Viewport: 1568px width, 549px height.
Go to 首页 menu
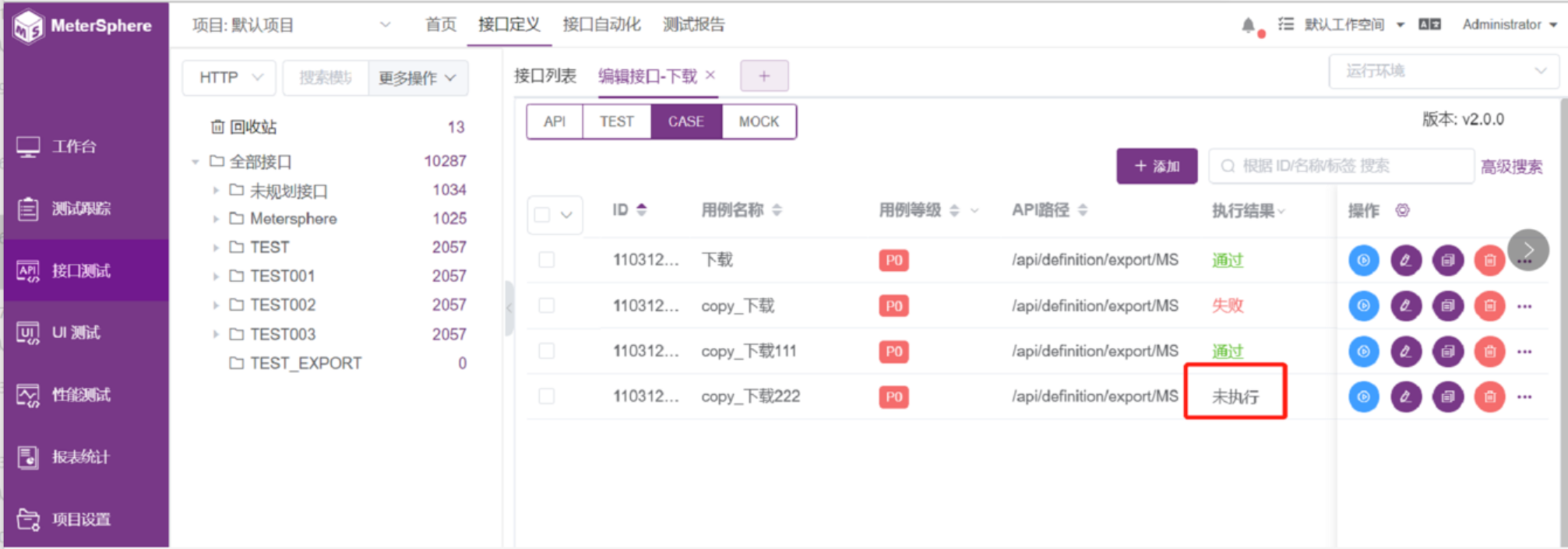pyautogui.click(x=441, y=25)
